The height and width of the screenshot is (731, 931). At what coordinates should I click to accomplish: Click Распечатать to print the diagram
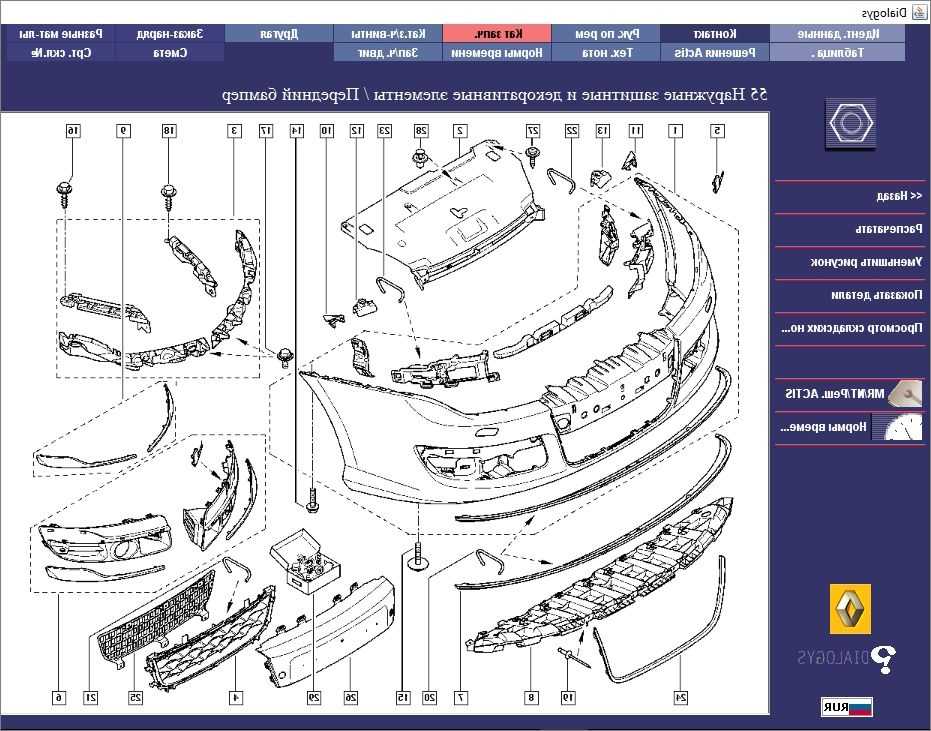[889, 229]
